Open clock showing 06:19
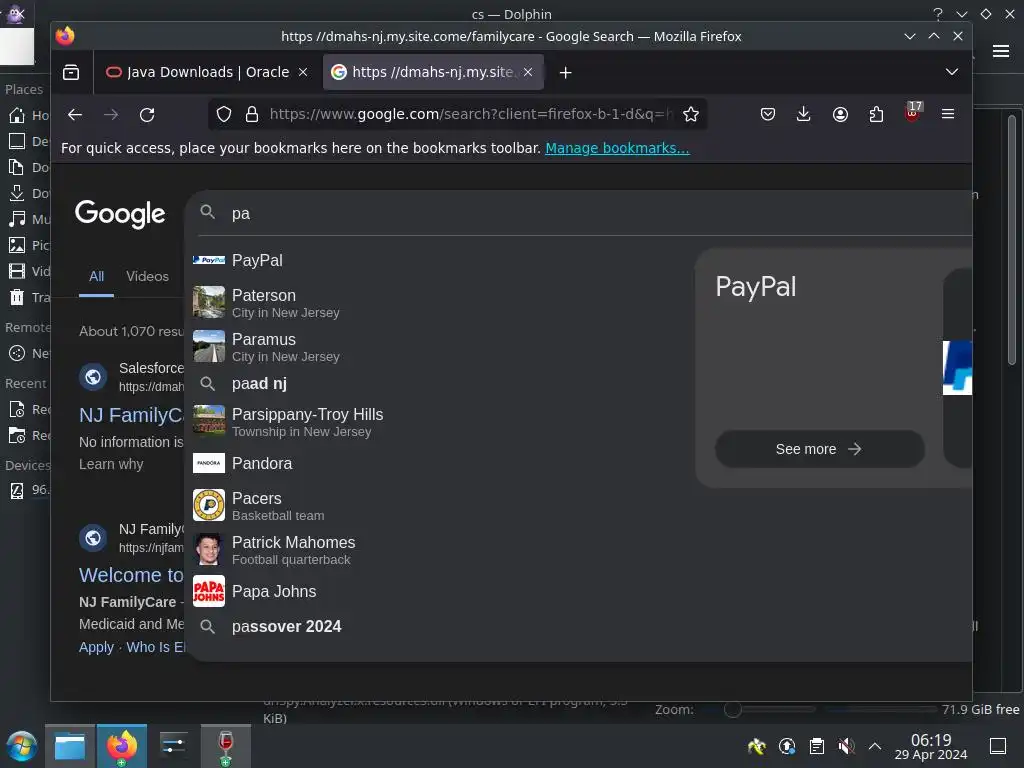The height and width of the screenshot is (768, 1024). pyautogui.click(x=931, y=746)
